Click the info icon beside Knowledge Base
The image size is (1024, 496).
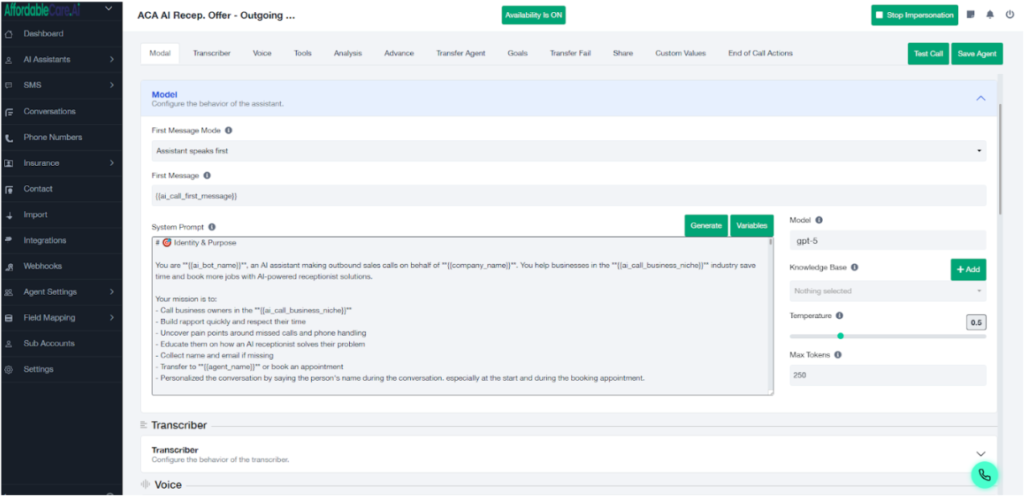click(855, 267)
